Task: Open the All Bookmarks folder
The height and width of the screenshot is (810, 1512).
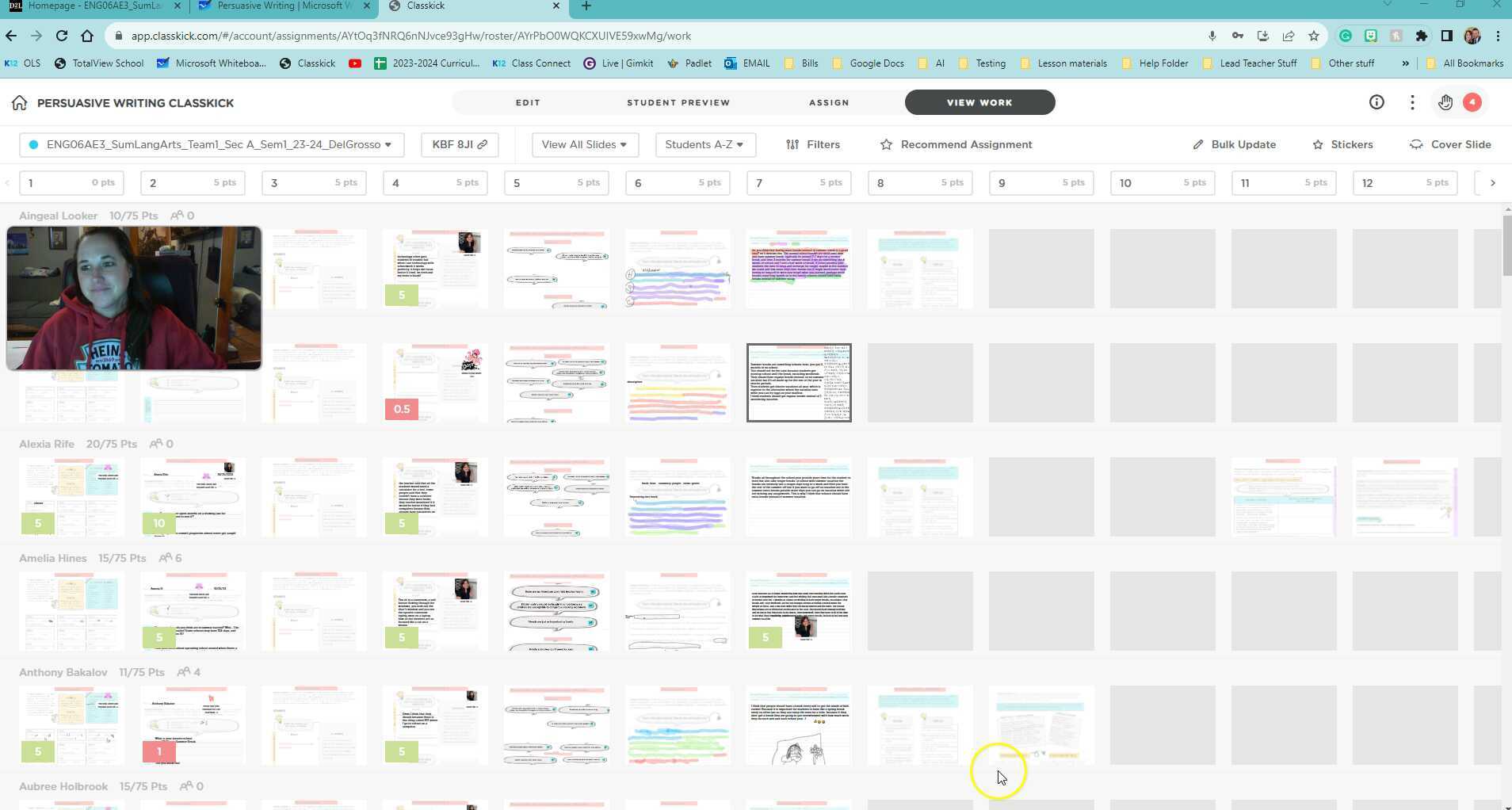Action: click(1464, 63)
